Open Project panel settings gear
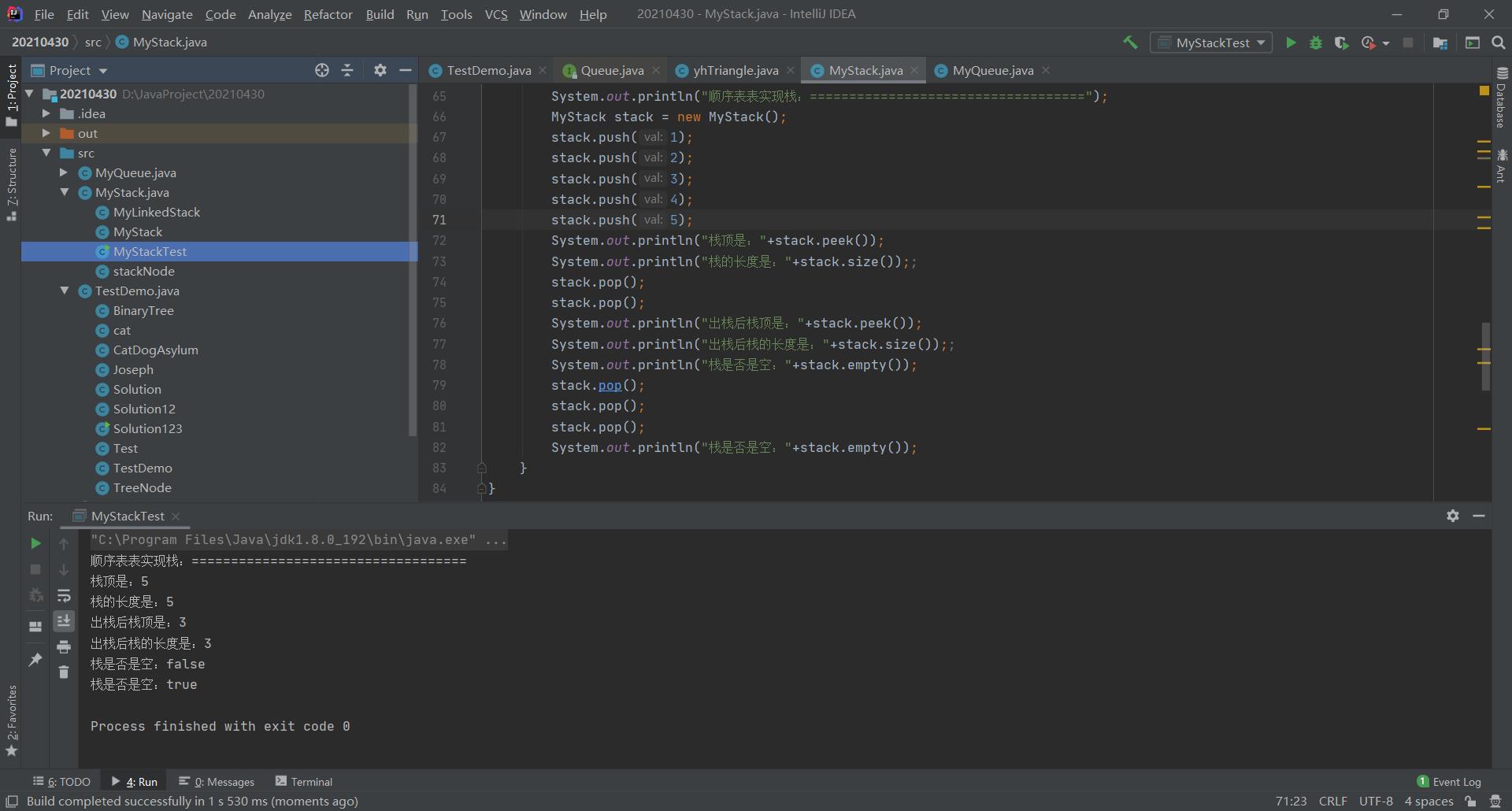Viewport: 1512px width, 811px height. click(380, 70)
